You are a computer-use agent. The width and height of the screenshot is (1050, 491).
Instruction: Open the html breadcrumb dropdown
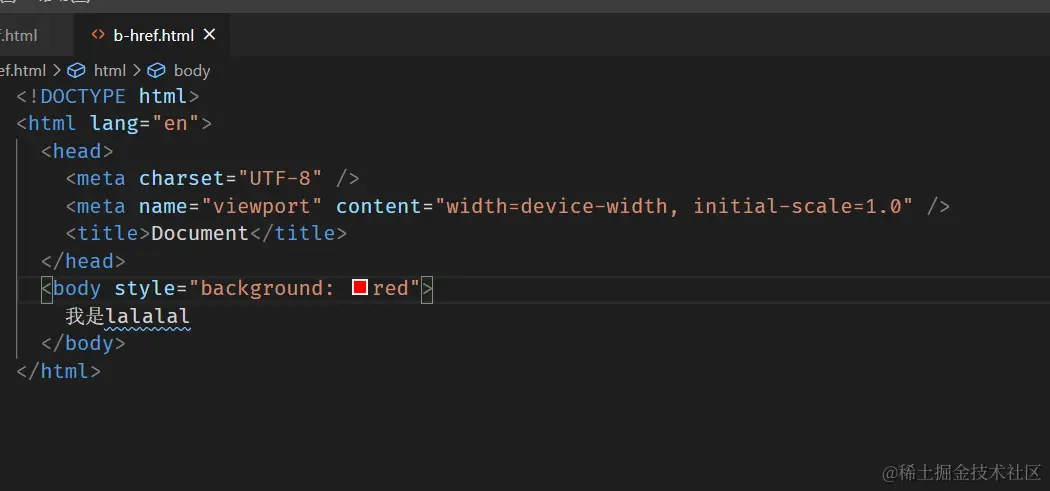(x=109, y=70)
